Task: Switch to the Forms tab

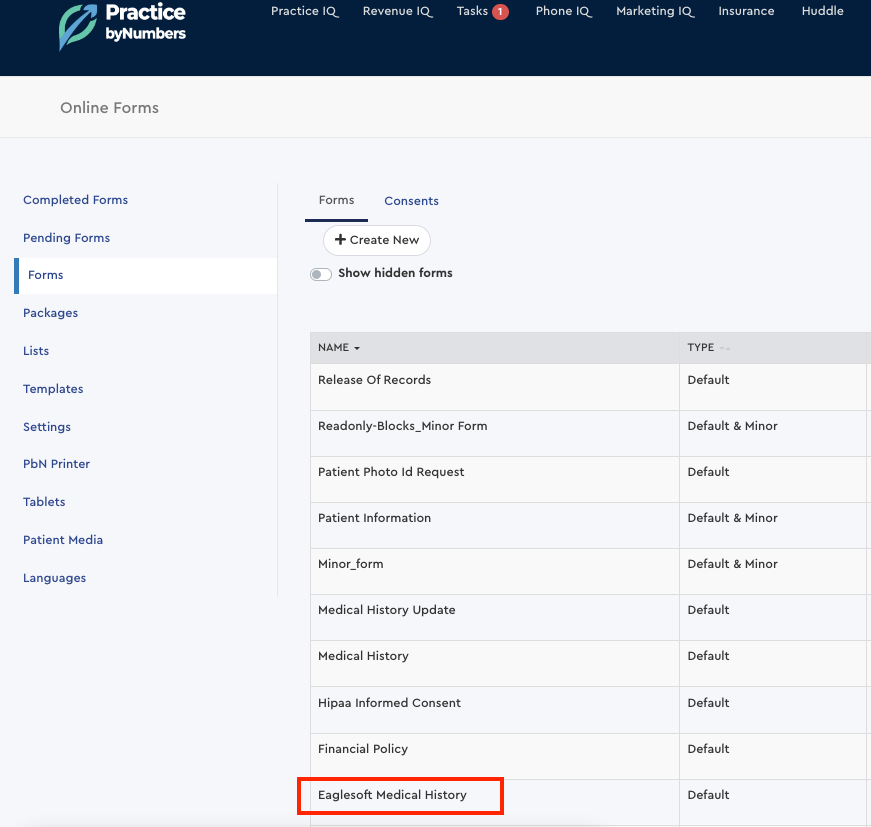Action: (336, 200)
